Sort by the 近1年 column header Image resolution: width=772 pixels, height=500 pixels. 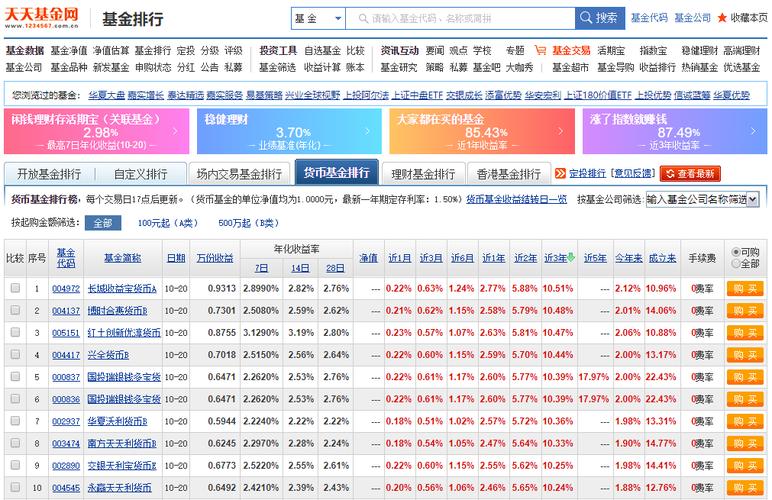pos(494,258)
